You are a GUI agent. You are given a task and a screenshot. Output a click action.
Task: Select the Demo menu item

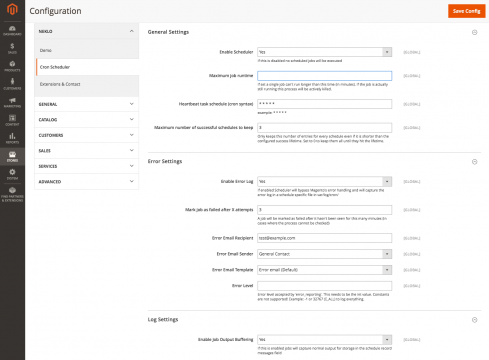coord(87,50)
